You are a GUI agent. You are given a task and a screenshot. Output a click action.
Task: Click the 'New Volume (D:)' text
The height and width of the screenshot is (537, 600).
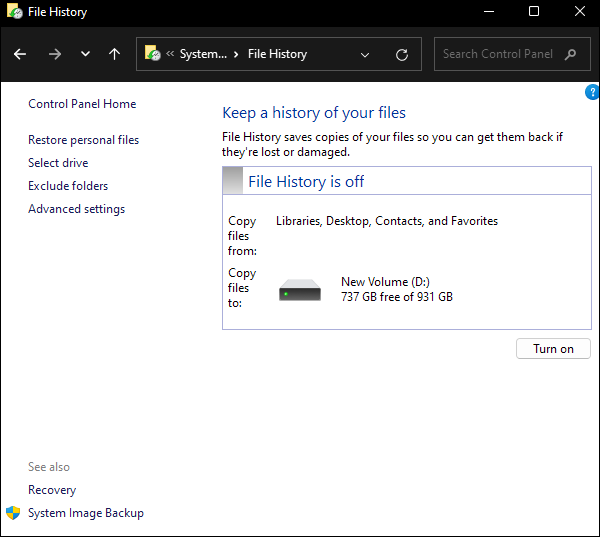coord(385,282)
